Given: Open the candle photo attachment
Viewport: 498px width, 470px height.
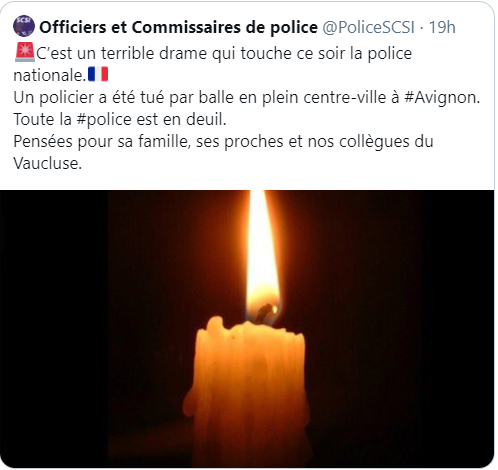Looking at the screenshot, I should 247,329.
